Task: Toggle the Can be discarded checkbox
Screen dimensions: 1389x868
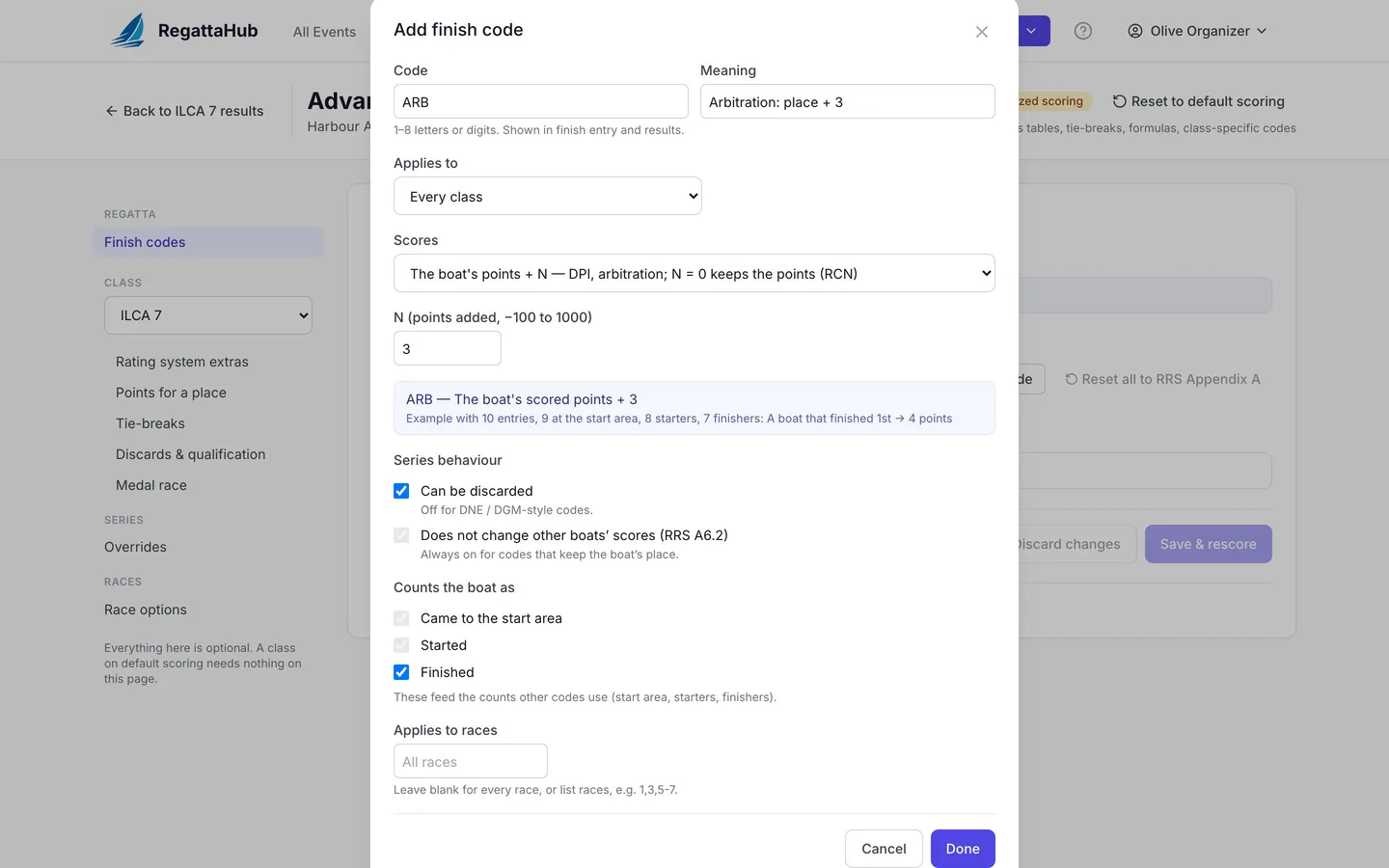Action: 401,491
